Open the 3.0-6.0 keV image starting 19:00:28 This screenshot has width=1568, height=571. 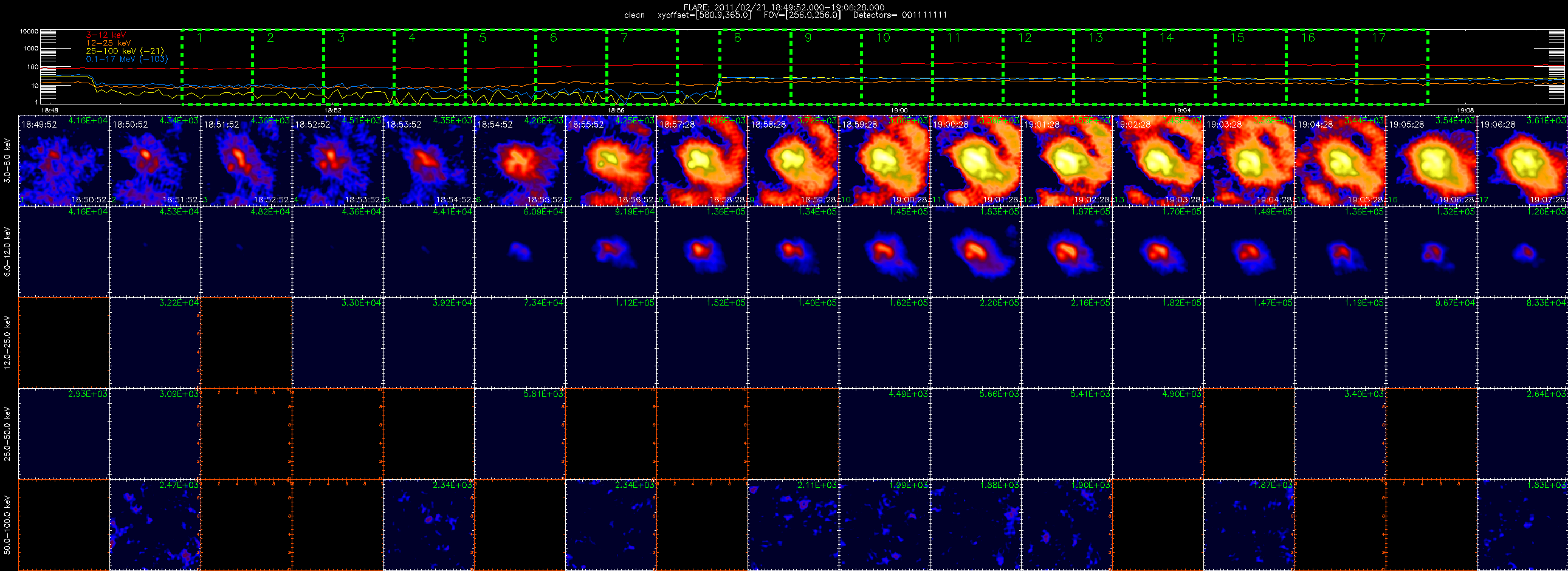pyautogui.click(x=975, y=160)
